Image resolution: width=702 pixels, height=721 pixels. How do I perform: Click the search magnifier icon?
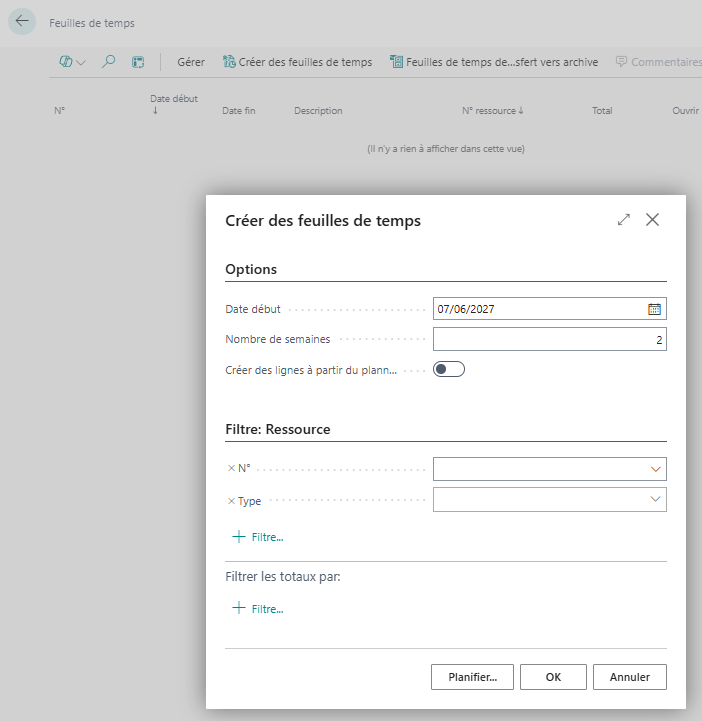[x=108, y=62]
